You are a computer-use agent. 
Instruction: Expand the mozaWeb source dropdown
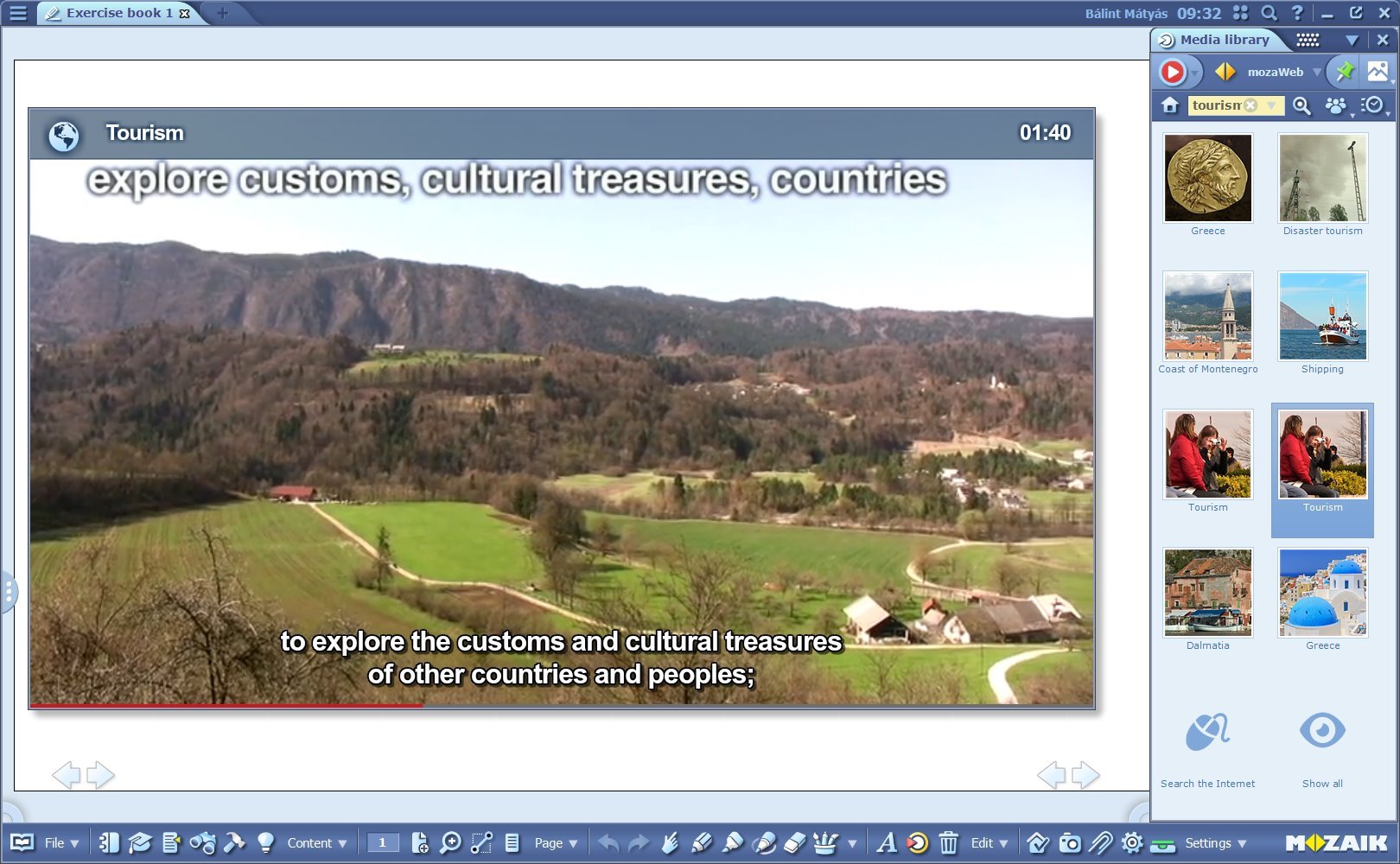pyautogui.click(x=1317, y=72)
